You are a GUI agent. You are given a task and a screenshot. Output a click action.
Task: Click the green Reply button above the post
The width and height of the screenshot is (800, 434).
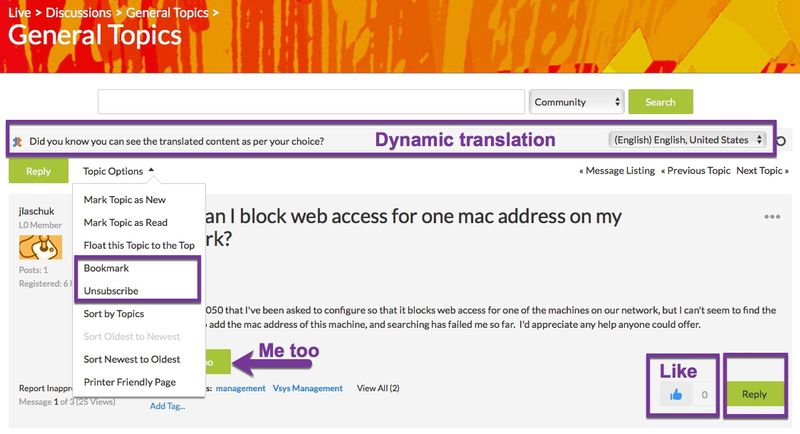38,171
